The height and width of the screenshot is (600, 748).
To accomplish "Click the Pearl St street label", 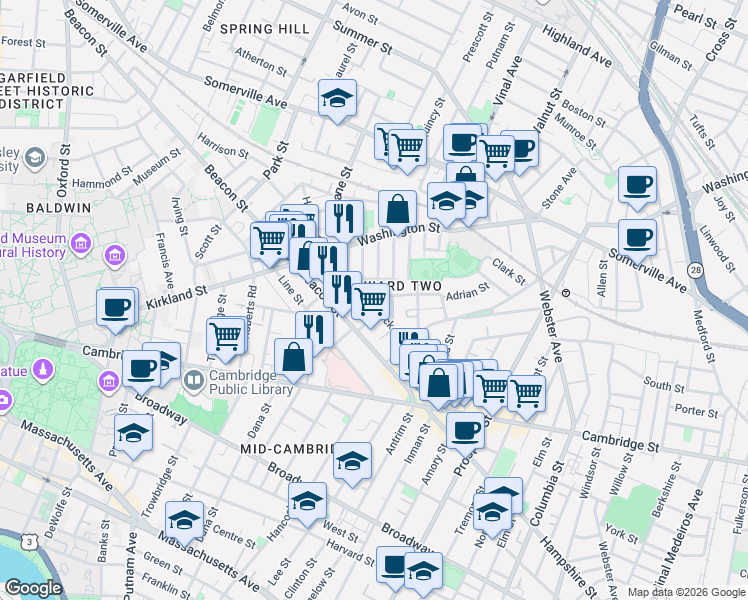I will 695,16.
